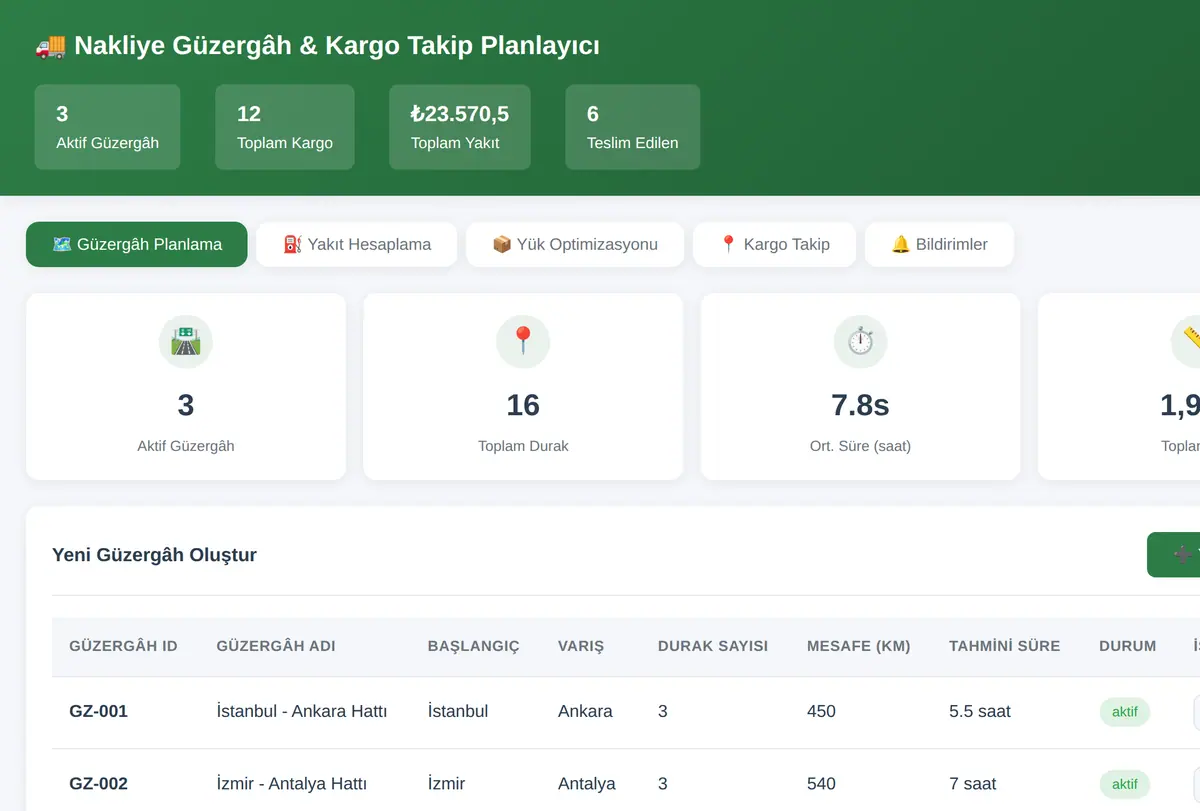Click the Yeni Güzergâh Oluştur heading
The width and height of the screenshot is (1200, 811).
[154, 555]
